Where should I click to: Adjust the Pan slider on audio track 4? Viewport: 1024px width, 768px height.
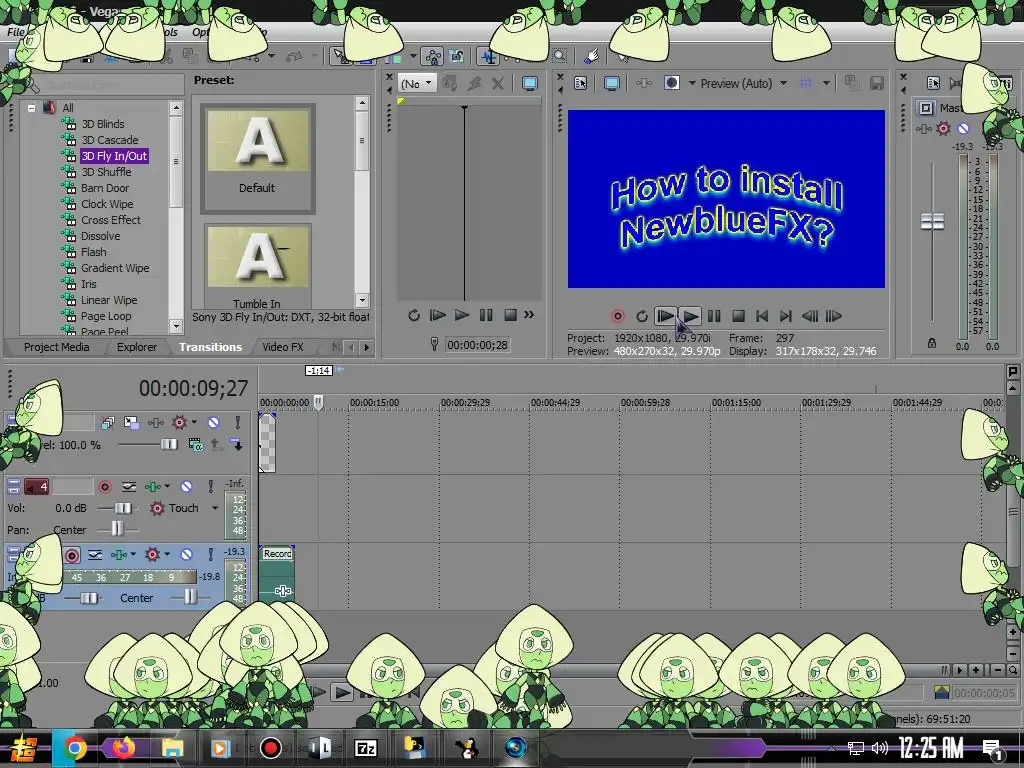click(118, 529)
